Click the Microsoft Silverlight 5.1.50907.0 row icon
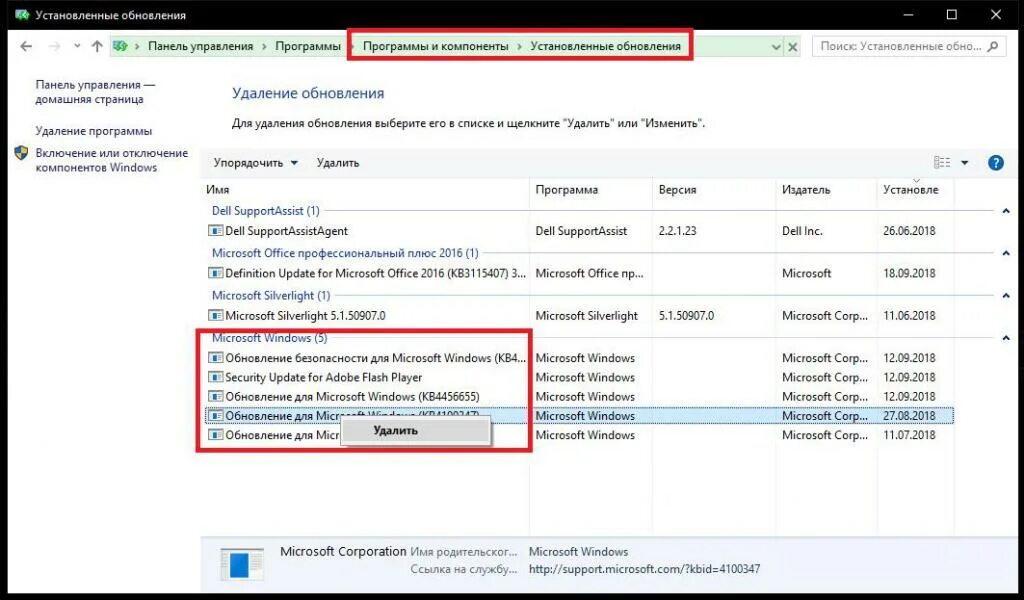The image size is (1024, 600). pyautogui.click(x=216, y=316)
